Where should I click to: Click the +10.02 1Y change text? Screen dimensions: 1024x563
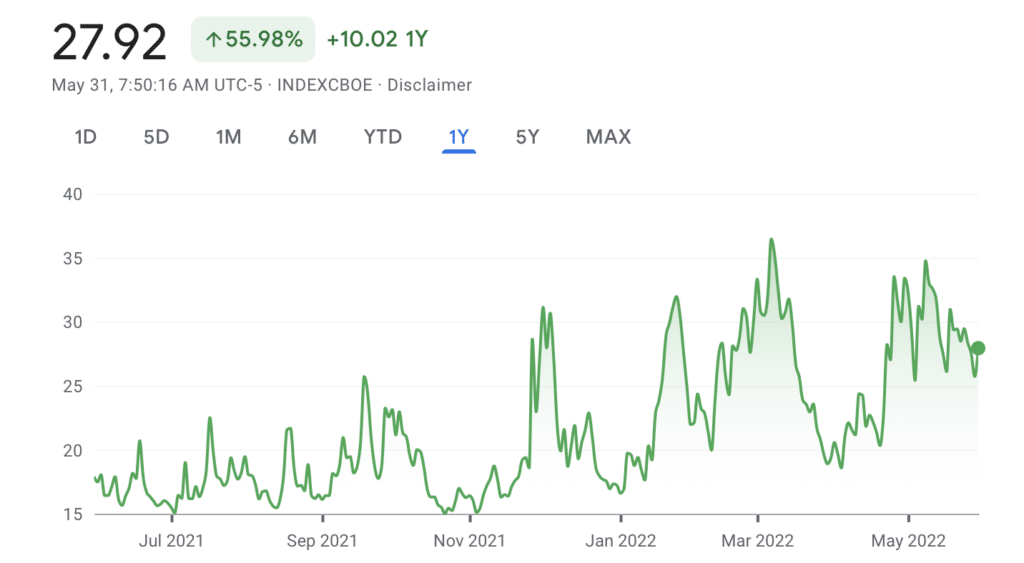[377, 39]
